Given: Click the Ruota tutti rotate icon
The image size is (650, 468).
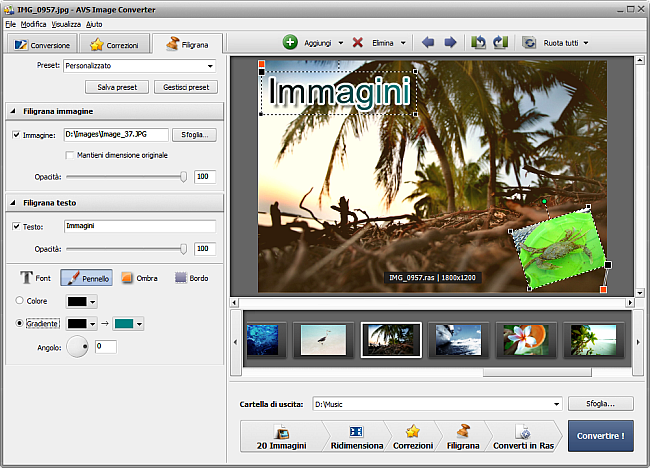Looking at the screenshot, I should (529, 43).
